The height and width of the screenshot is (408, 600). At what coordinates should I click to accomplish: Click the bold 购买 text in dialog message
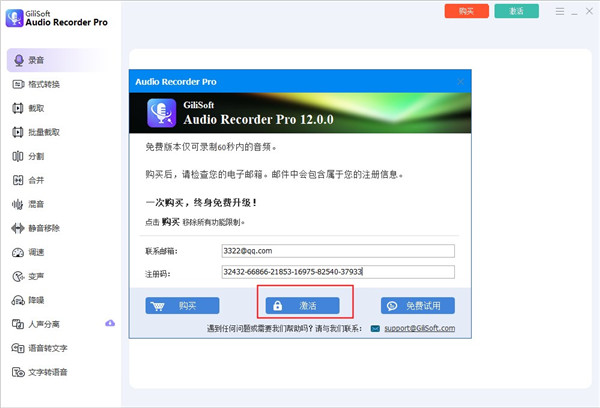click(170, 222)
